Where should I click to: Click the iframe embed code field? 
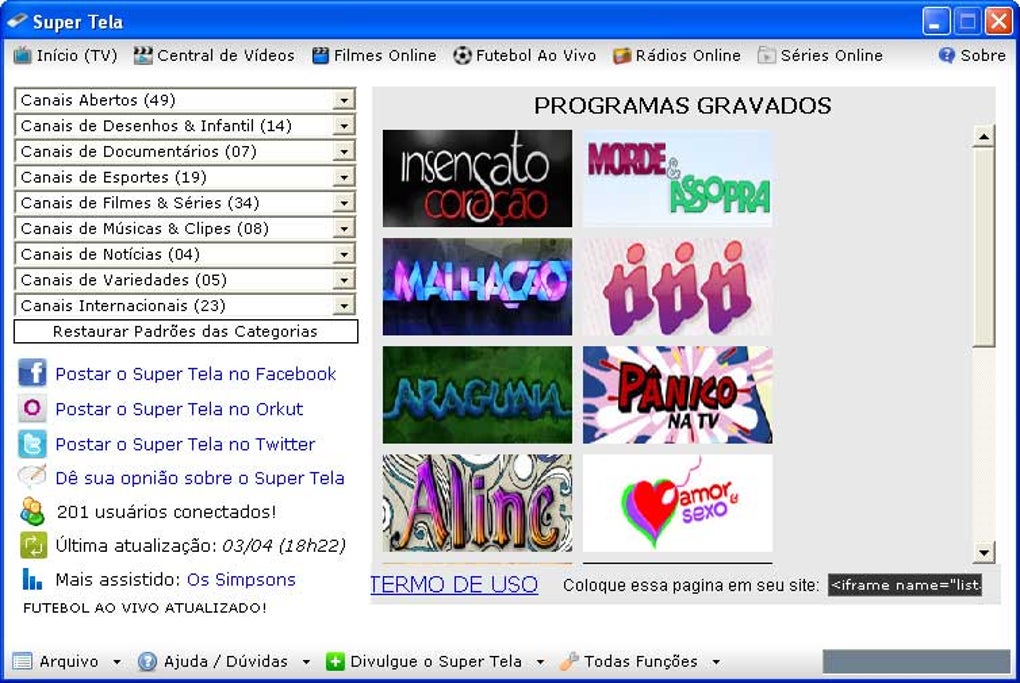click(x=905, y=585)
